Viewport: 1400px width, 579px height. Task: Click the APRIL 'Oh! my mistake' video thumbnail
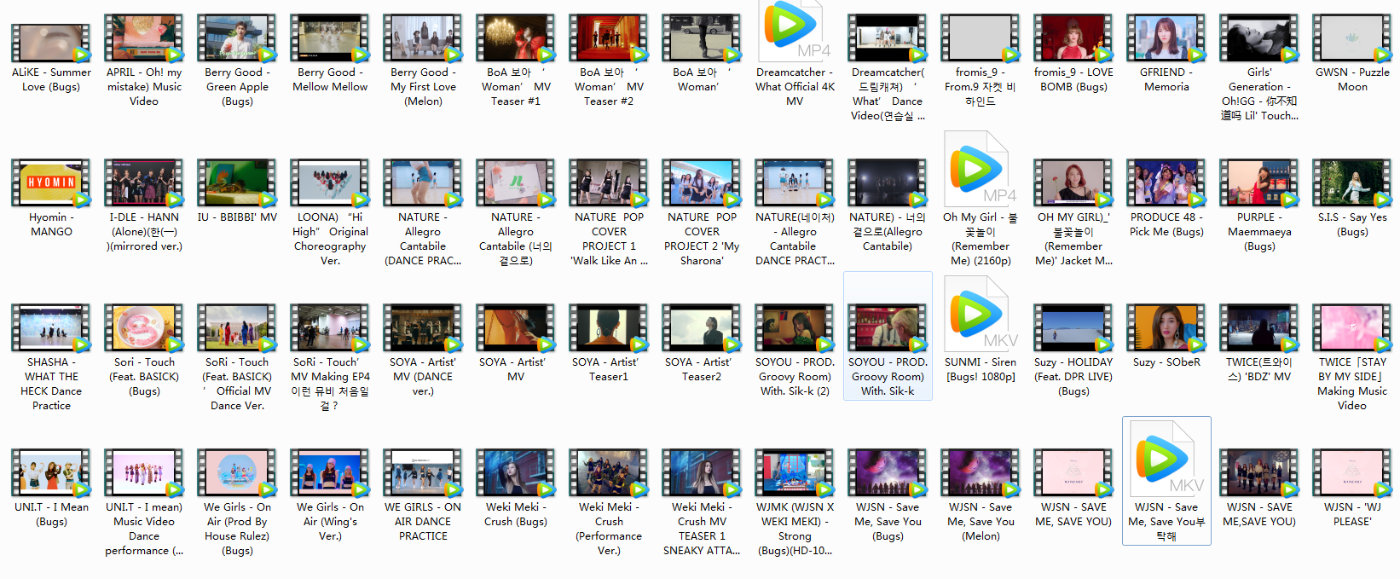point(144,38)
